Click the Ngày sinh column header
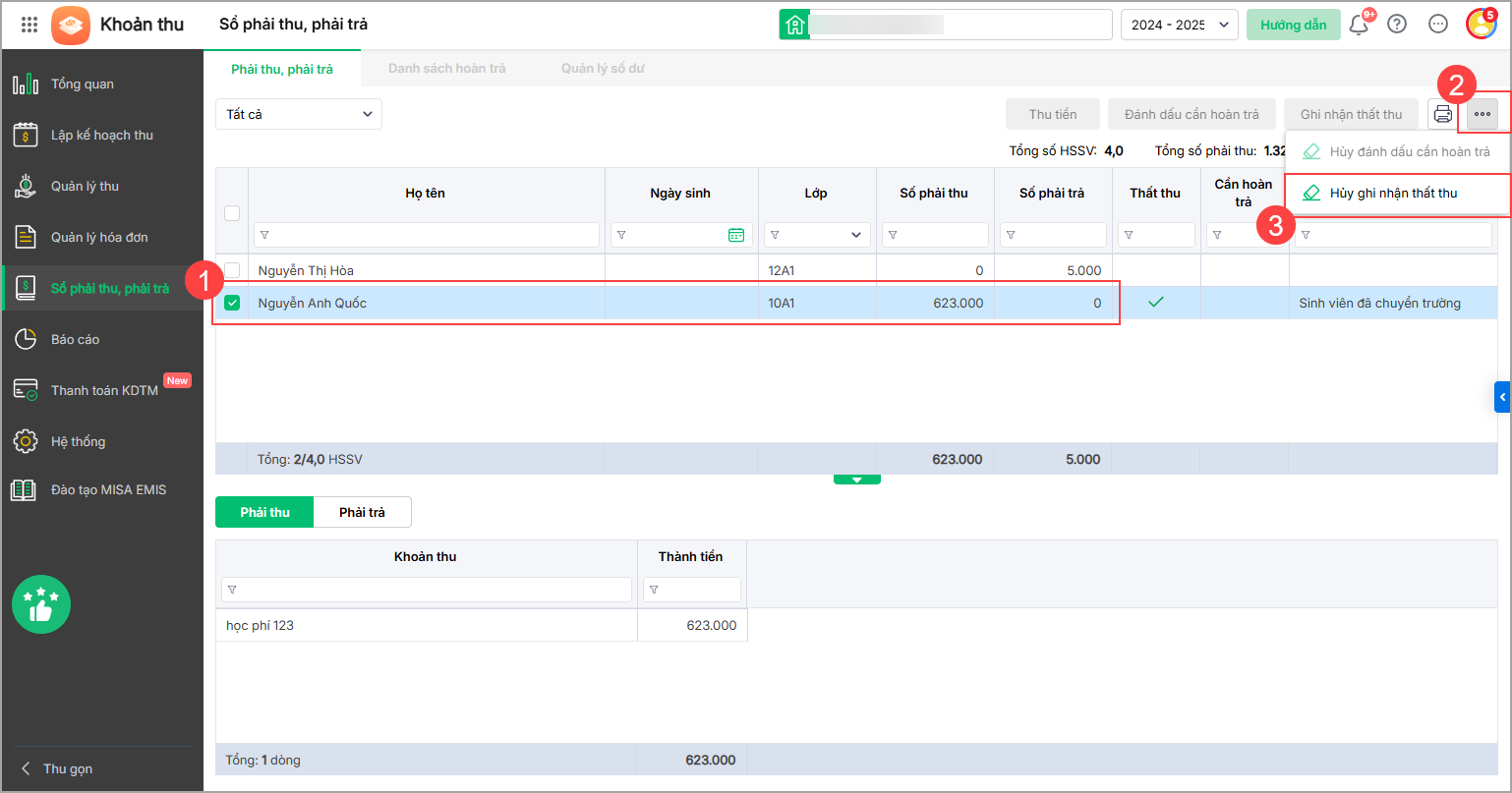The width and height of the screenshot is (1512, 793). click(x=680, y=194)
